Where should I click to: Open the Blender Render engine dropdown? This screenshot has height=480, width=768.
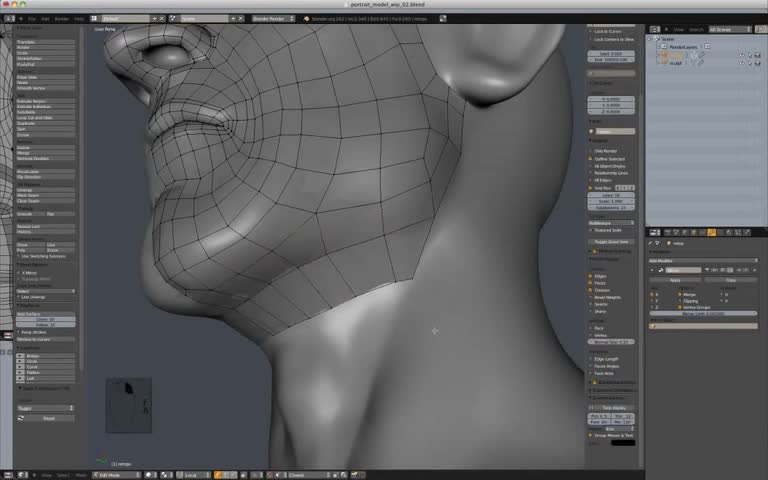tap(271, 18)
